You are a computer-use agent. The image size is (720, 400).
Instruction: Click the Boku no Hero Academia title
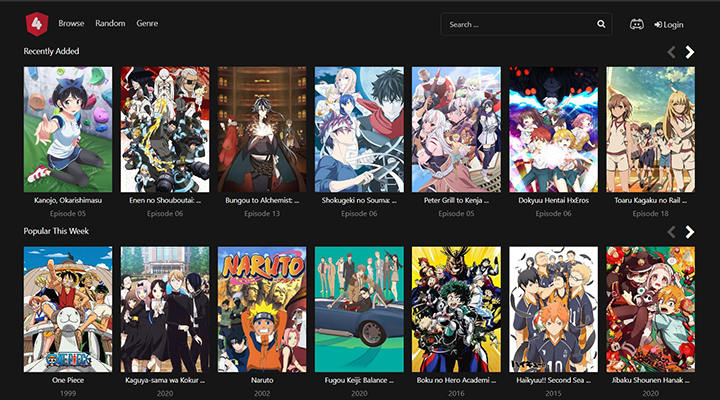coord(456,380)
